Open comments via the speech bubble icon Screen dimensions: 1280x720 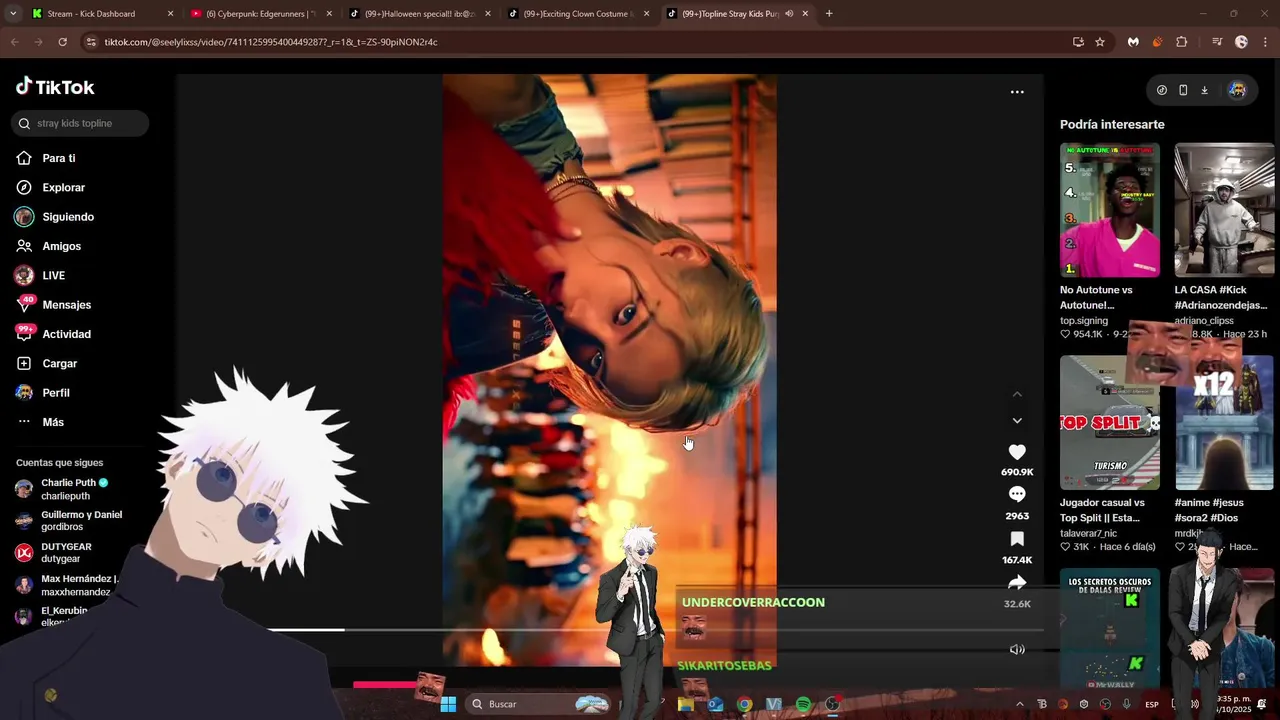coord(1017,494)
